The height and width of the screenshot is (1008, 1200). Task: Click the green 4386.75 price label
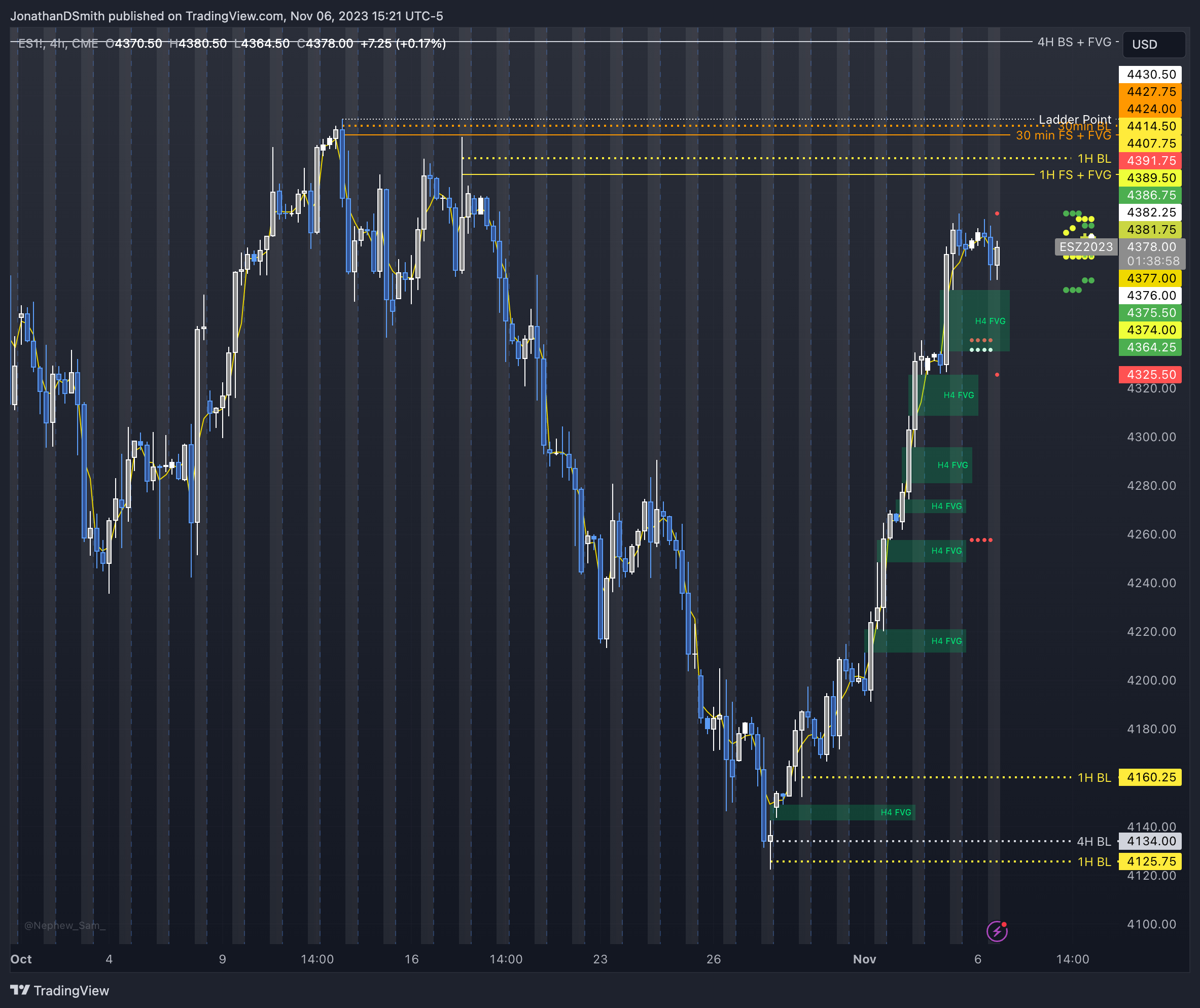[1150, 195]
